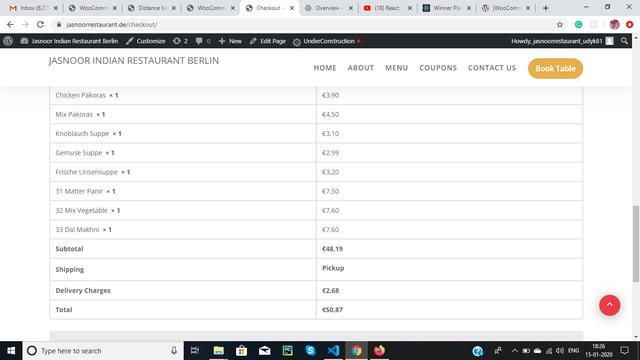640x360 pixels.
Task: Click the Pickup shipping value
Action: (x=333, y=268)
